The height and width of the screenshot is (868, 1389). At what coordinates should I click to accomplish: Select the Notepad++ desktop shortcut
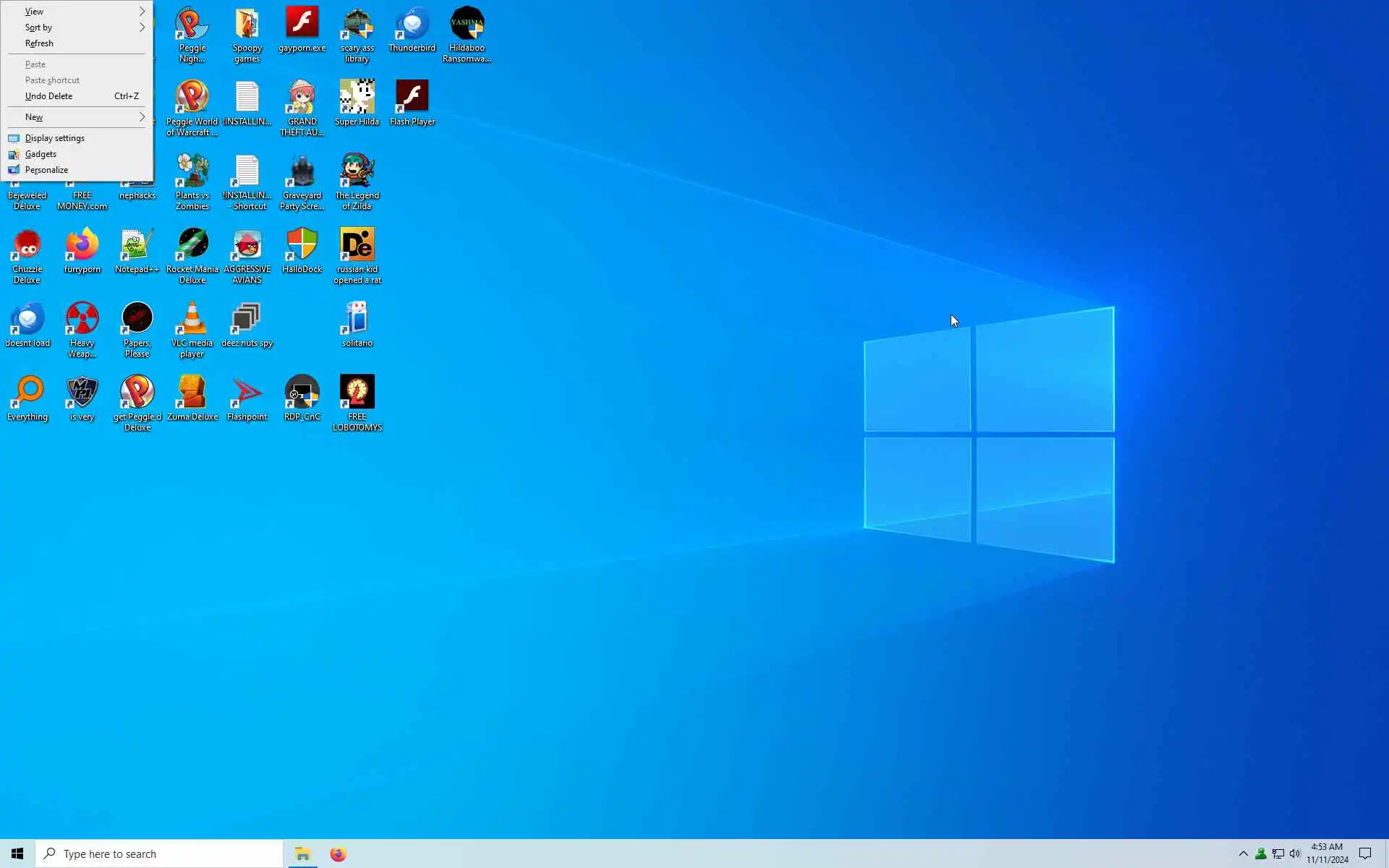(137, 246)
